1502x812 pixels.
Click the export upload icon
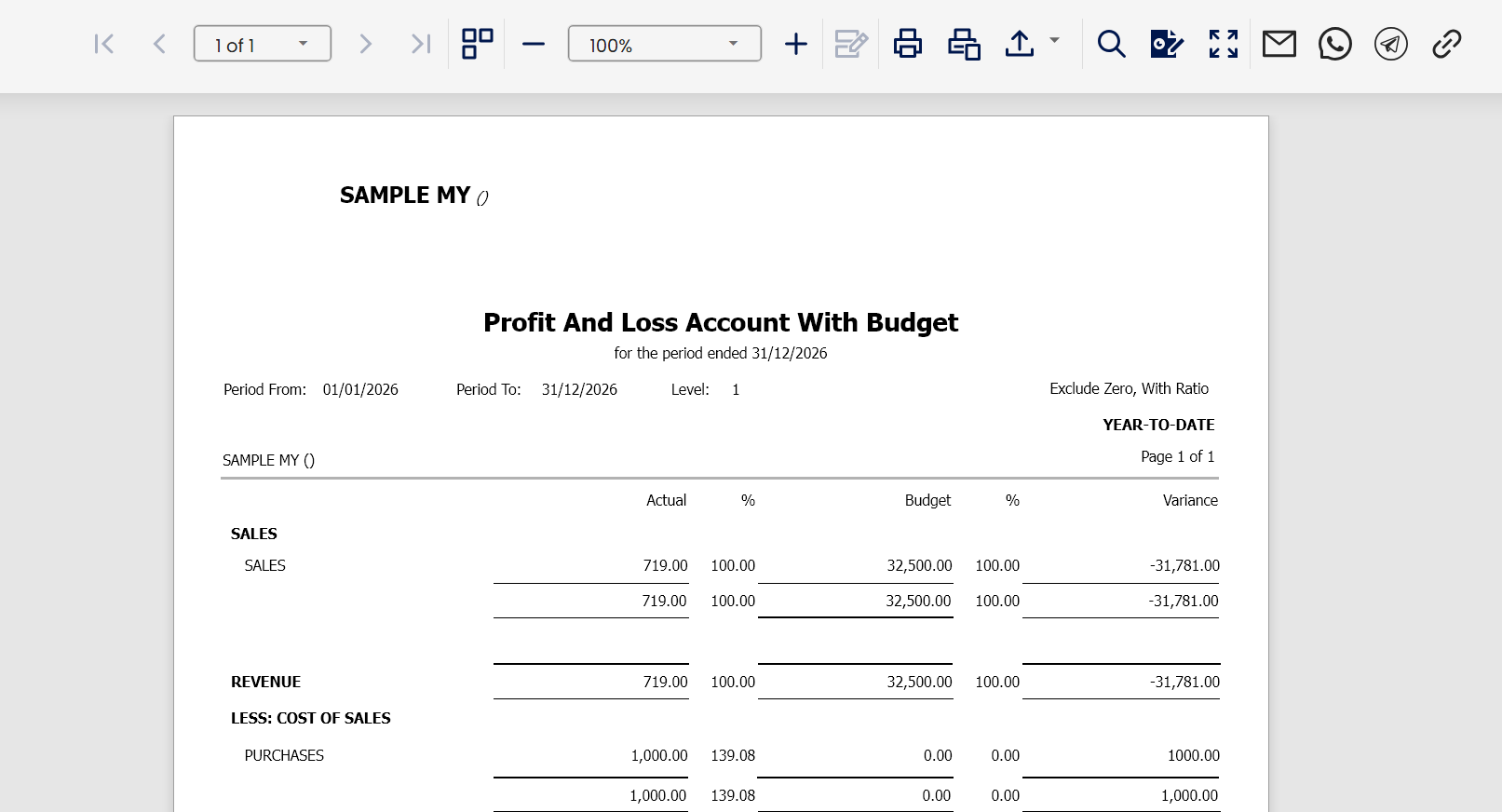pyautogui.click(x=1020, y=44)
